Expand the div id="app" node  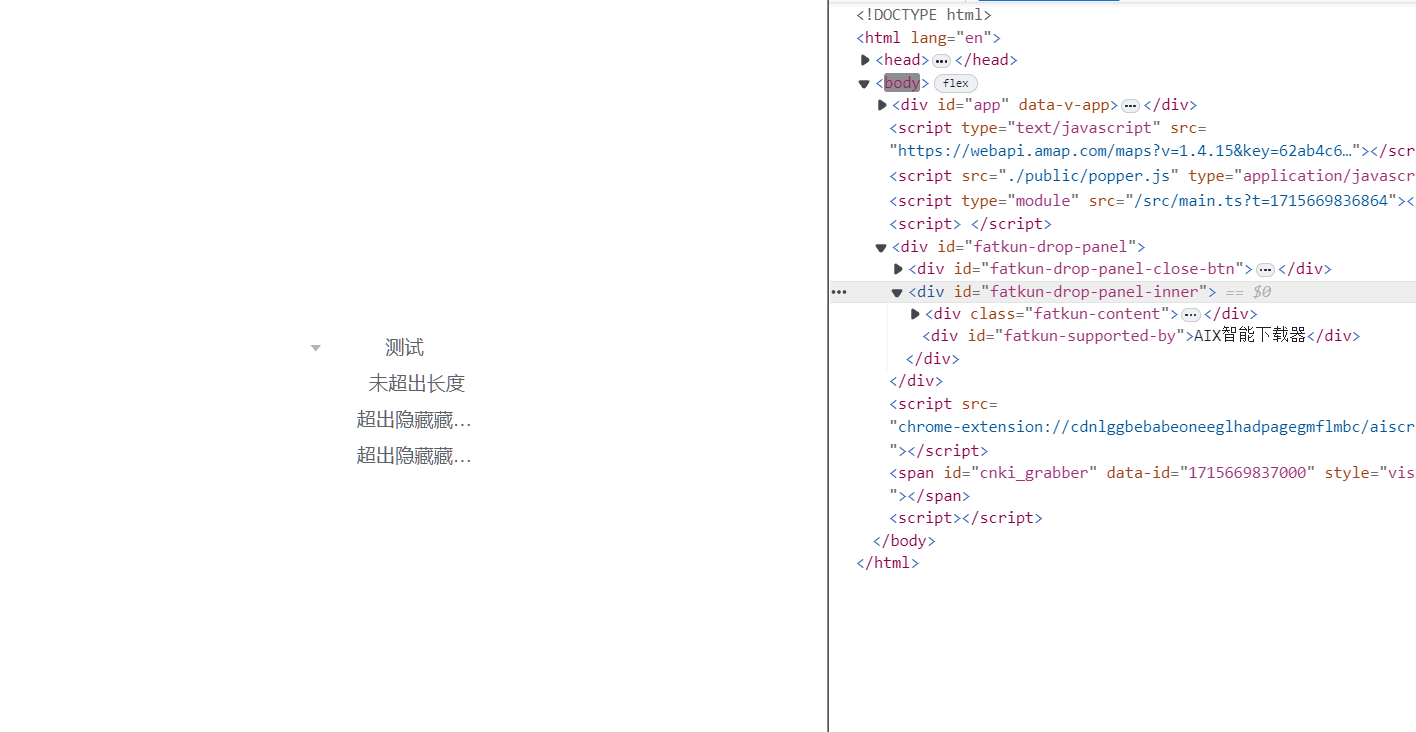pyautogui.click(x=882, y=105)
